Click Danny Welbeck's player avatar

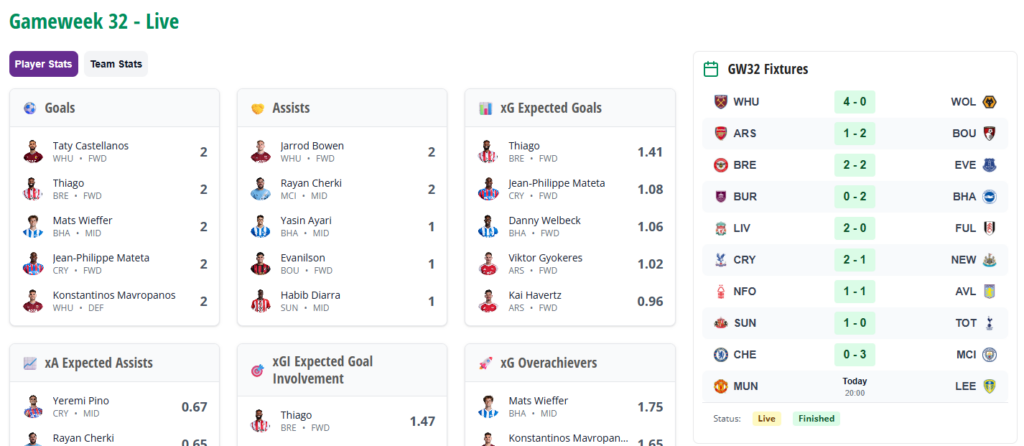coord(487,227)
